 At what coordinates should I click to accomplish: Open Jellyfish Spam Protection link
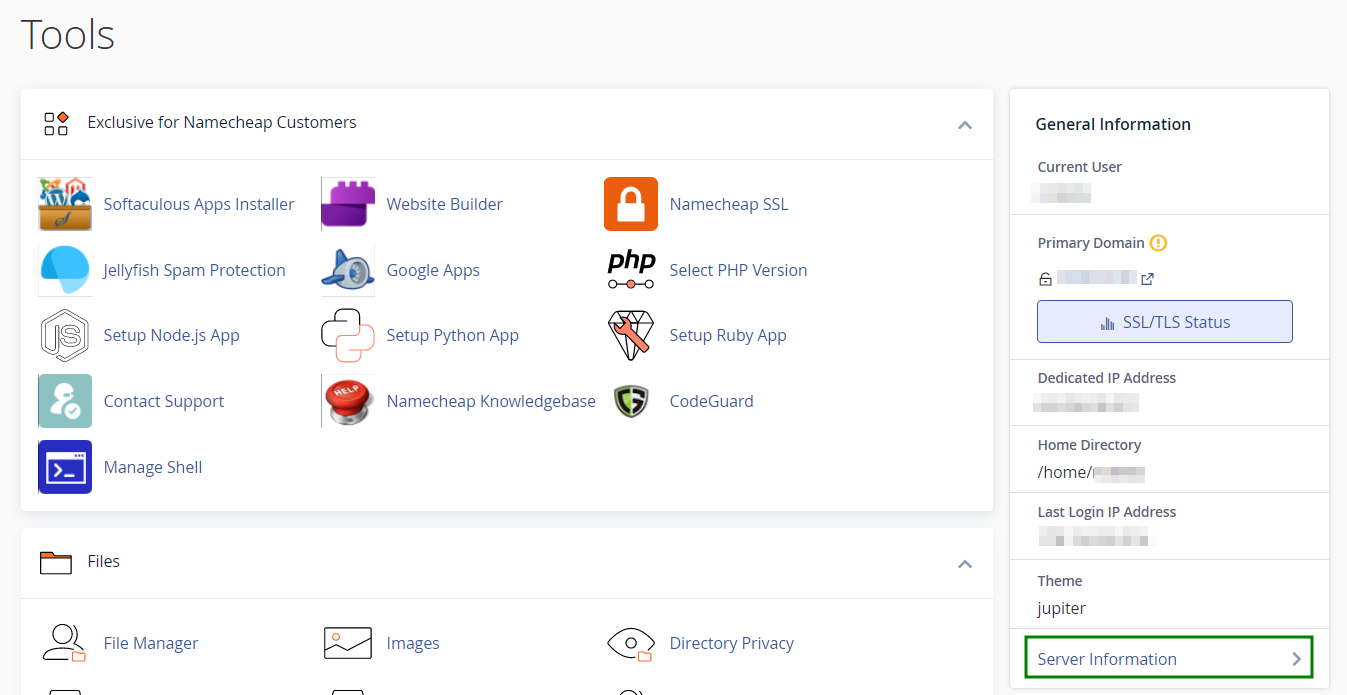point(195,270)
